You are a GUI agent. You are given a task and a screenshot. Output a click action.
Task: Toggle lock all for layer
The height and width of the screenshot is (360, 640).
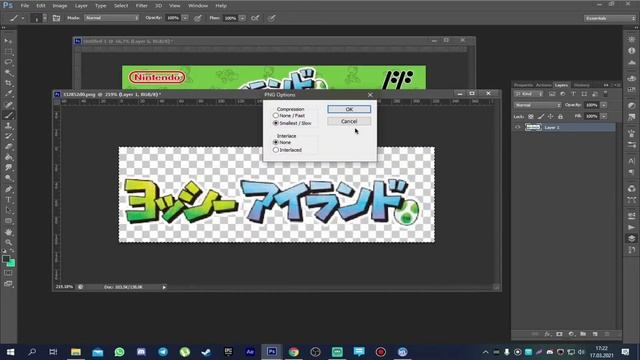tap(560, 116)
